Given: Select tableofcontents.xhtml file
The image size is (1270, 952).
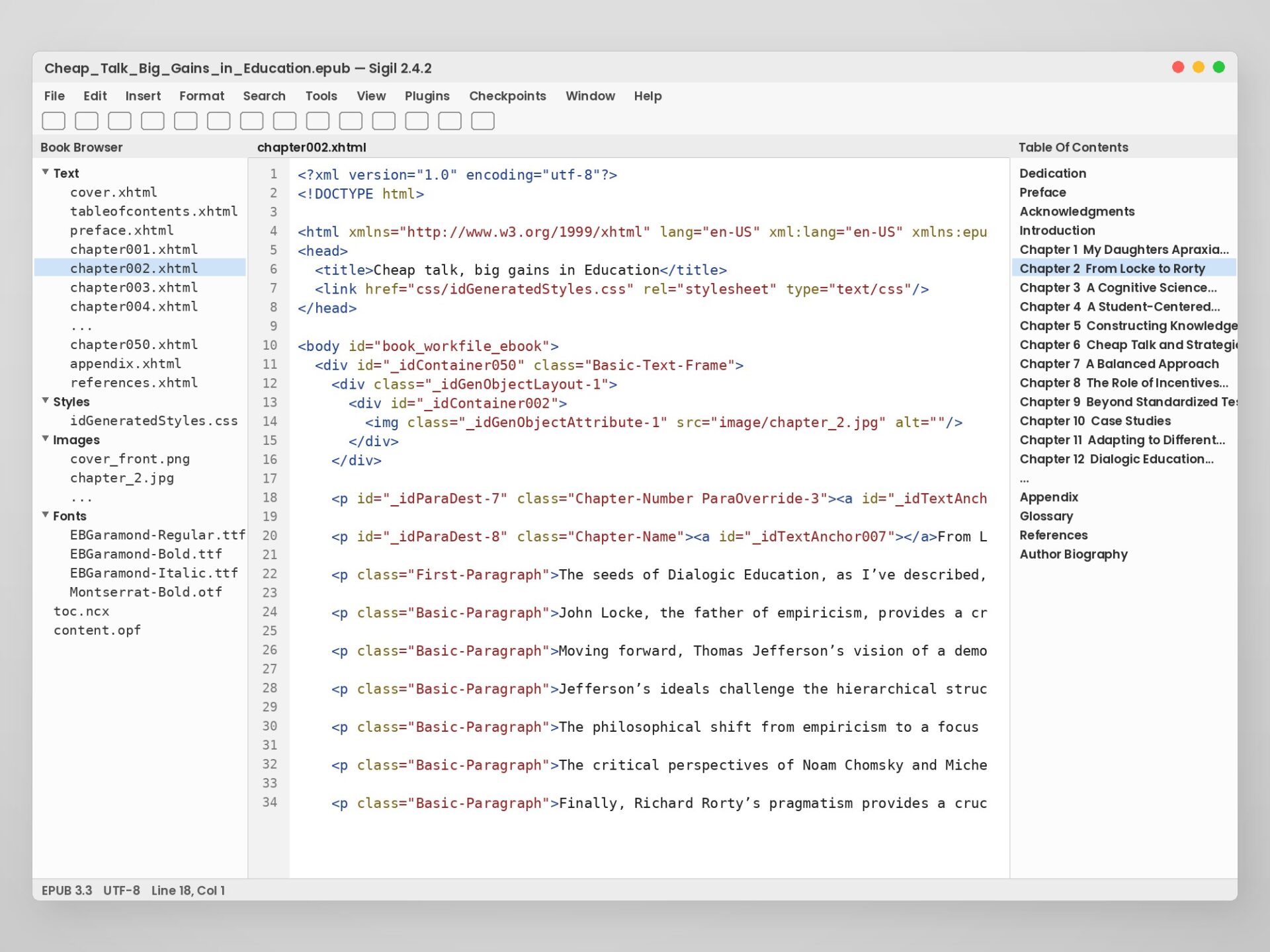Looking at the screenshot, I should (153, 212).
